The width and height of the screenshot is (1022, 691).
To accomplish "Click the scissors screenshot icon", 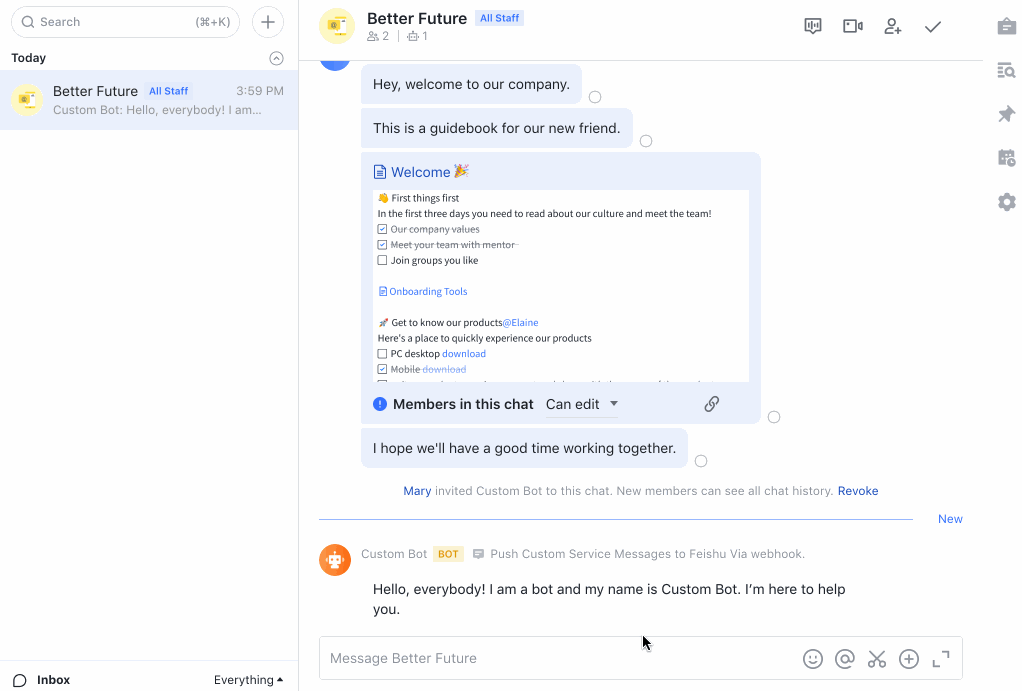I will point(877,659).
